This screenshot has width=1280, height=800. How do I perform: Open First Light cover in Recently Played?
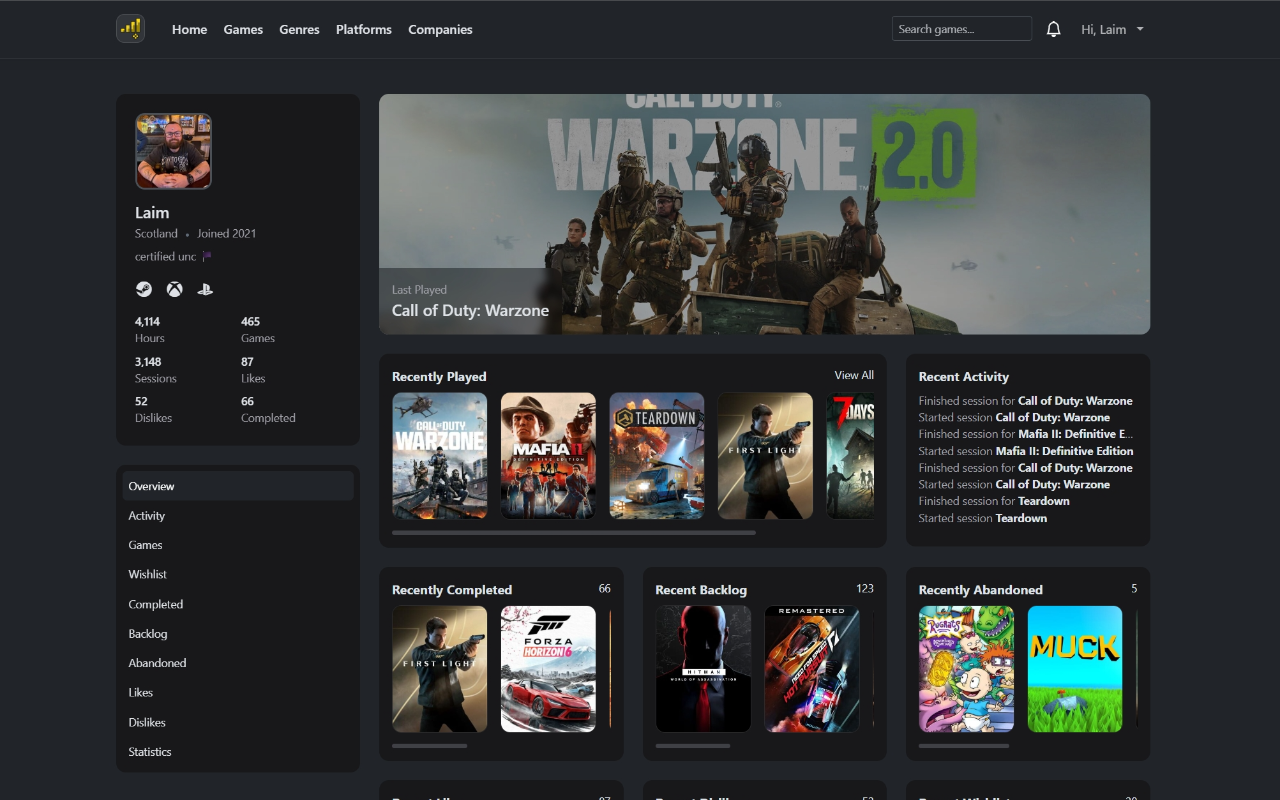pyautogui.click(x=766, y=456)
